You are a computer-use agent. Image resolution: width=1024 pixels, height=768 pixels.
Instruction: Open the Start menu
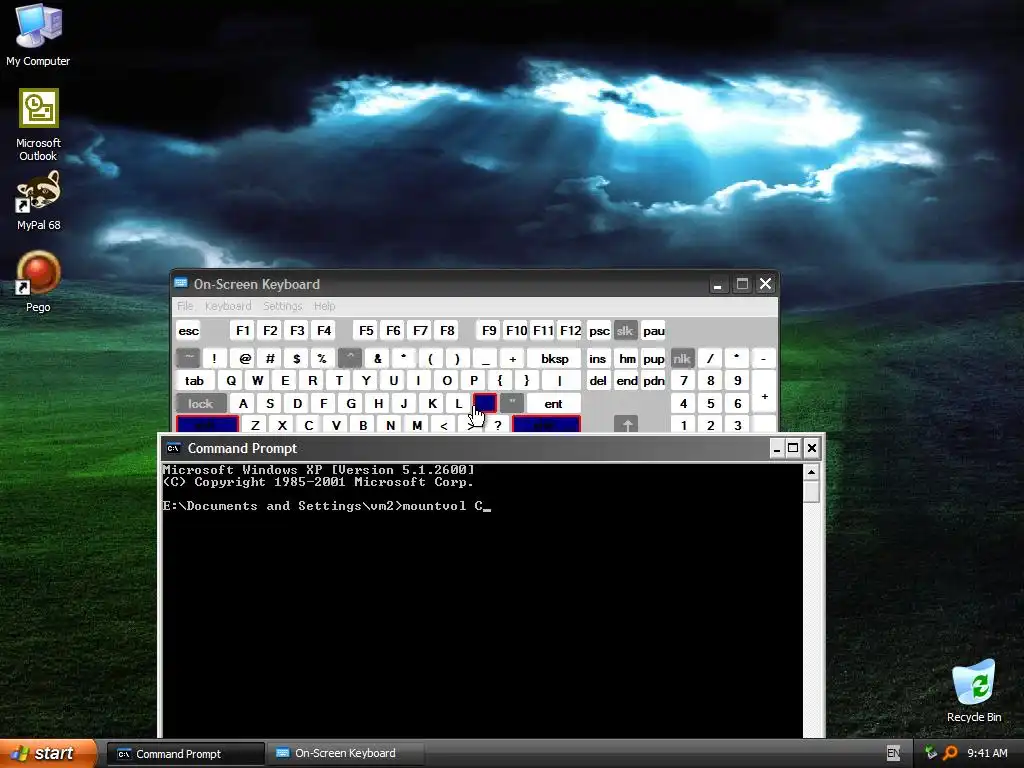(x=48, y=753)
